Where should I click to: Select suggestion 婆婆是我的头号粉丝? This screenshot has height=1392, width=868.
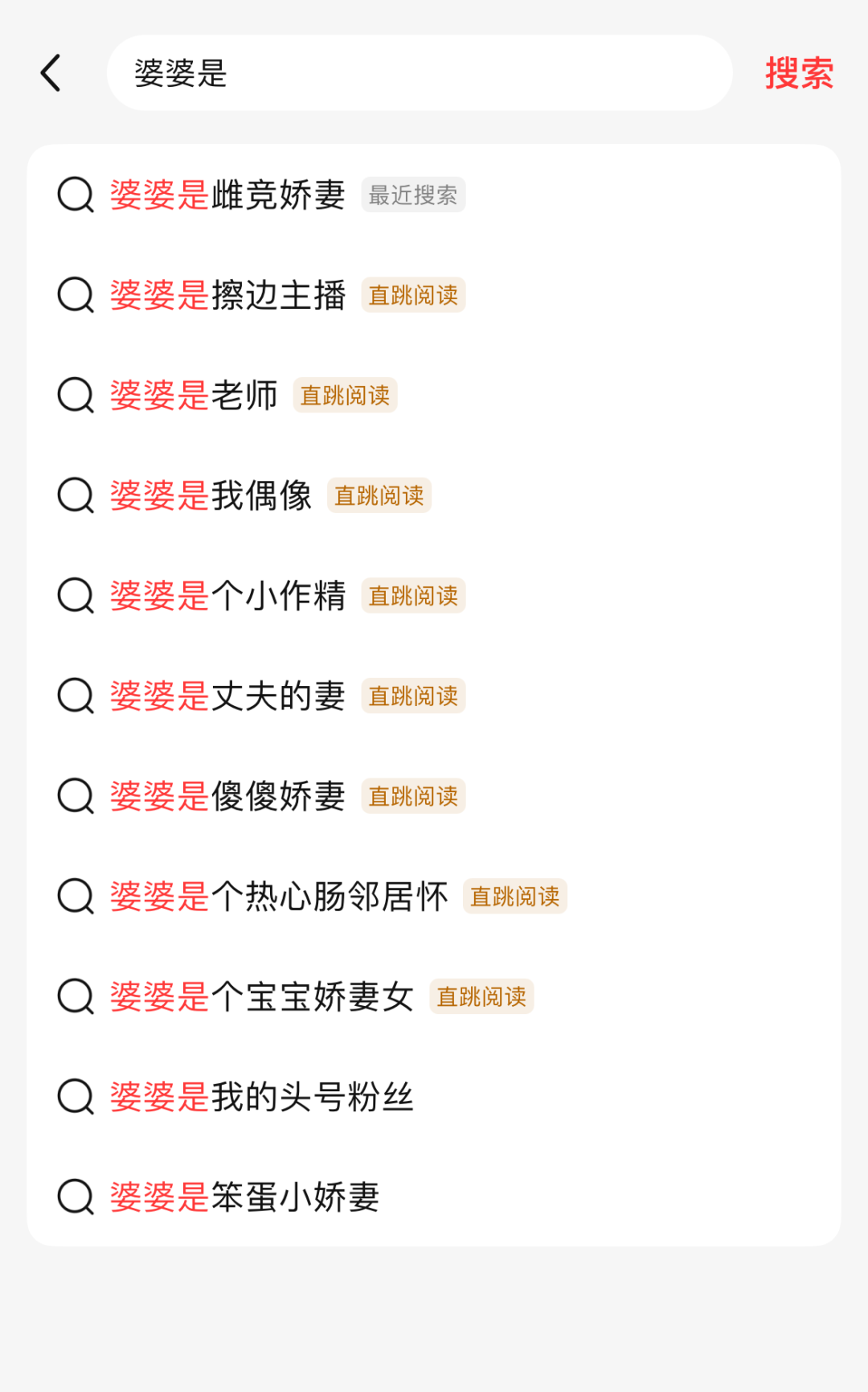[261, 1097]
